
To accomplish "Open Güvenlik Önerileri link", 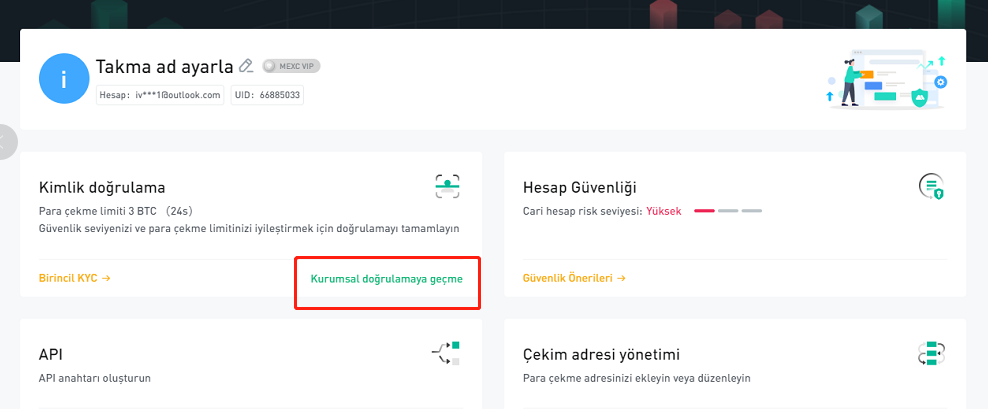I will (x=574, y=278).
